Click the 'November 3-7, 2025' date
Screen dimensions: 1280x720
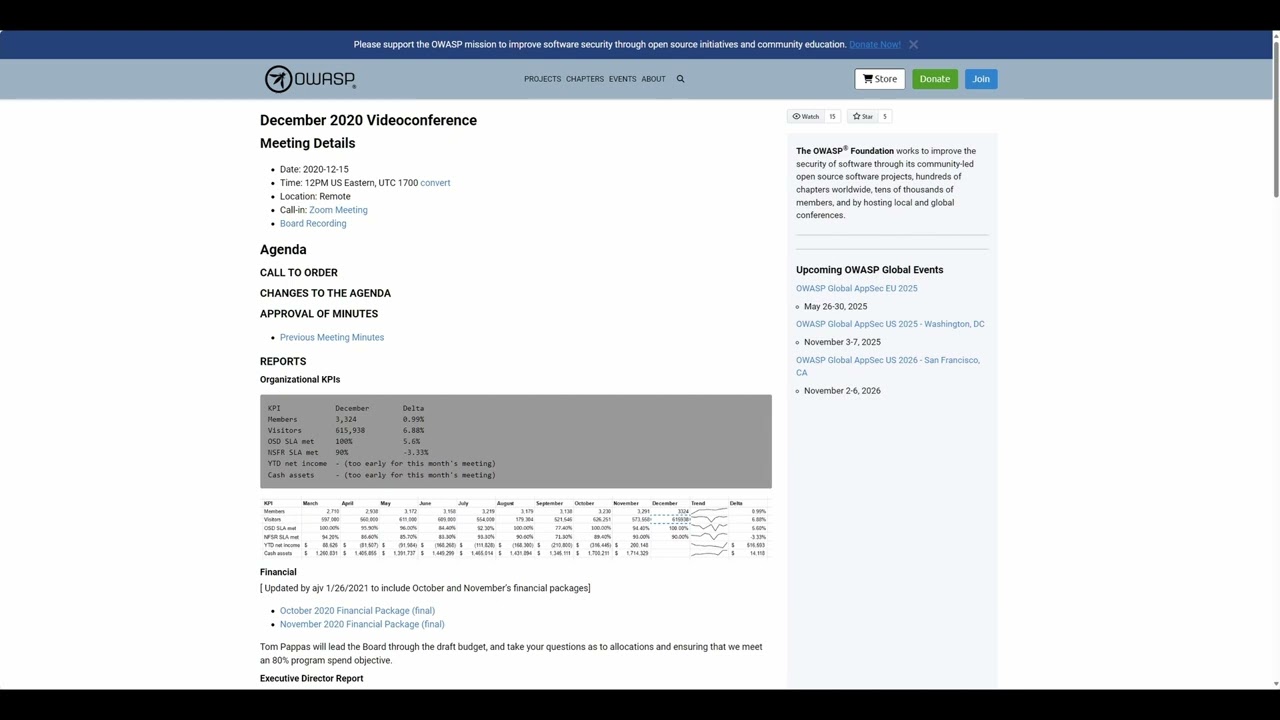[x=842, y=342]
